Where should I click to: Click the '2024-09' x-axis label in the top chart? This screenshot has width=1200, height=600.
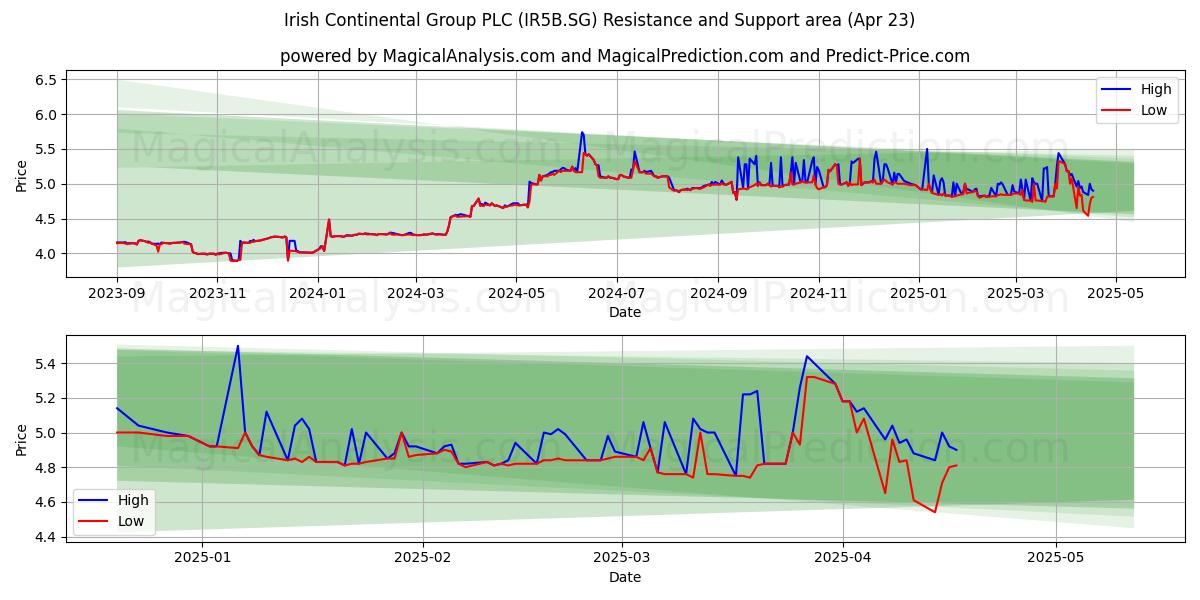pyautogui.click(x=718, y=294)
